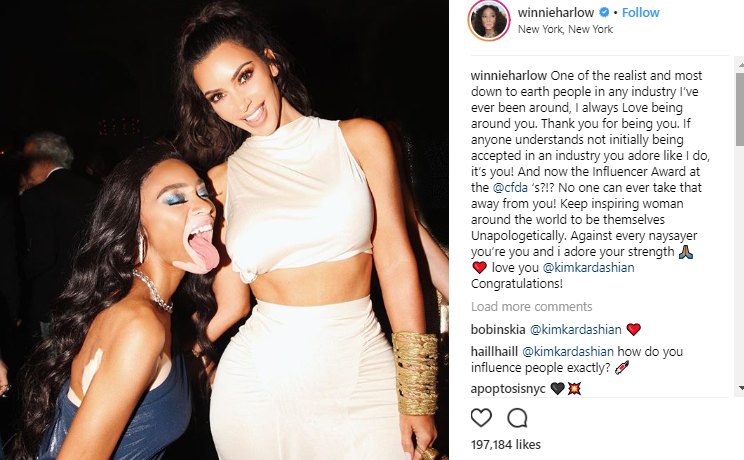Load more comments on the post
The width and height of the screenshot is (744, 460).
[531, 307]
